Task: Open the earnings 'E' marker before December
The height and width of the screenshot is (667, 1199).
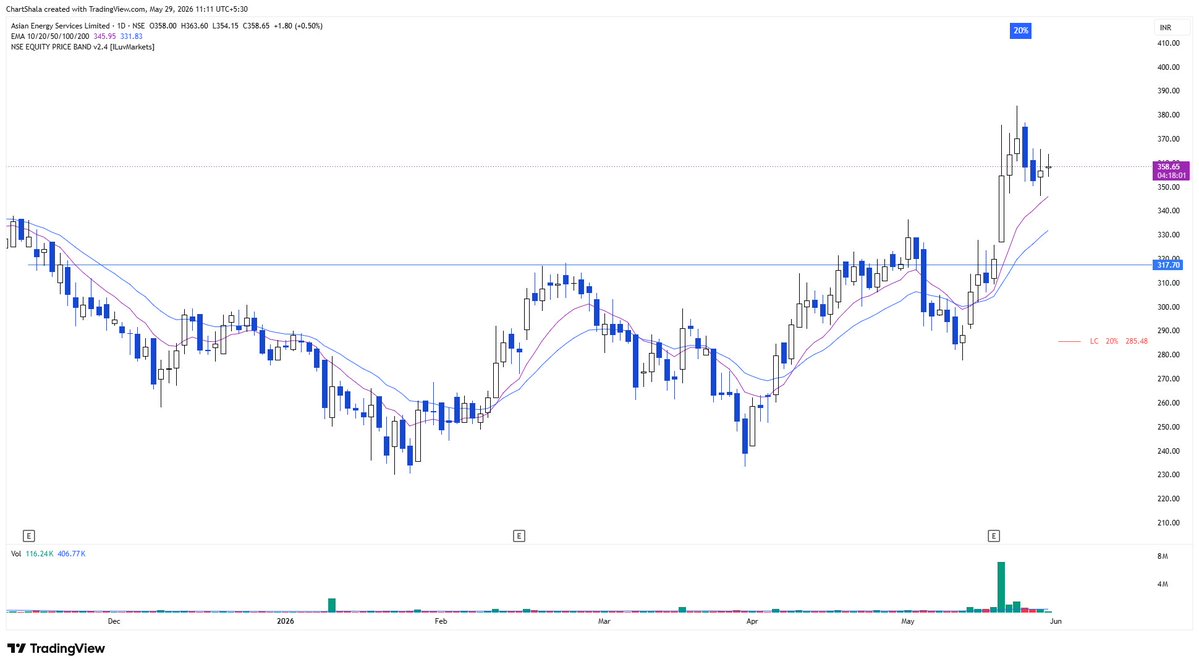Action: 29,535
